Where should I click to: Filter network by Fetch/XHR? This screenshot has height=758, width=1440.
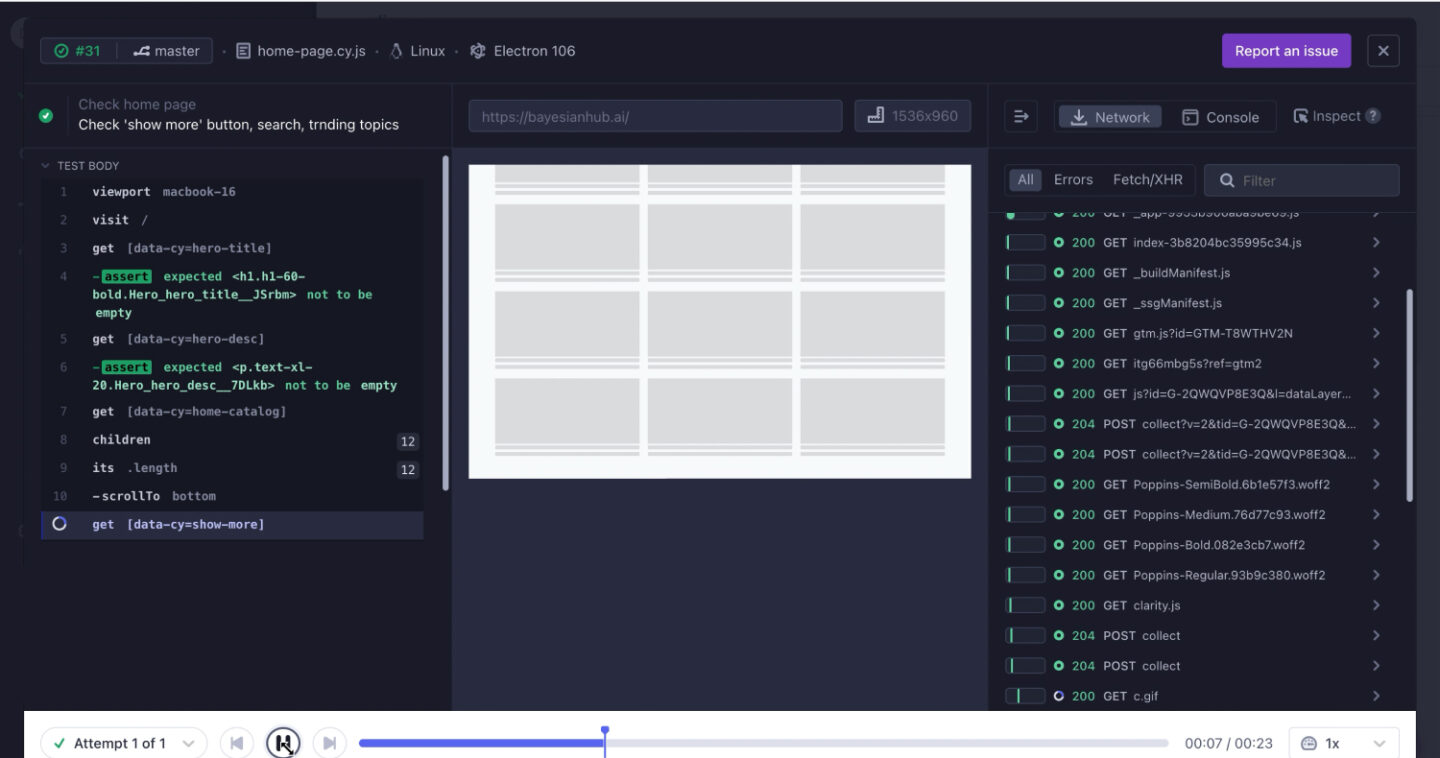click(1147, 180)
